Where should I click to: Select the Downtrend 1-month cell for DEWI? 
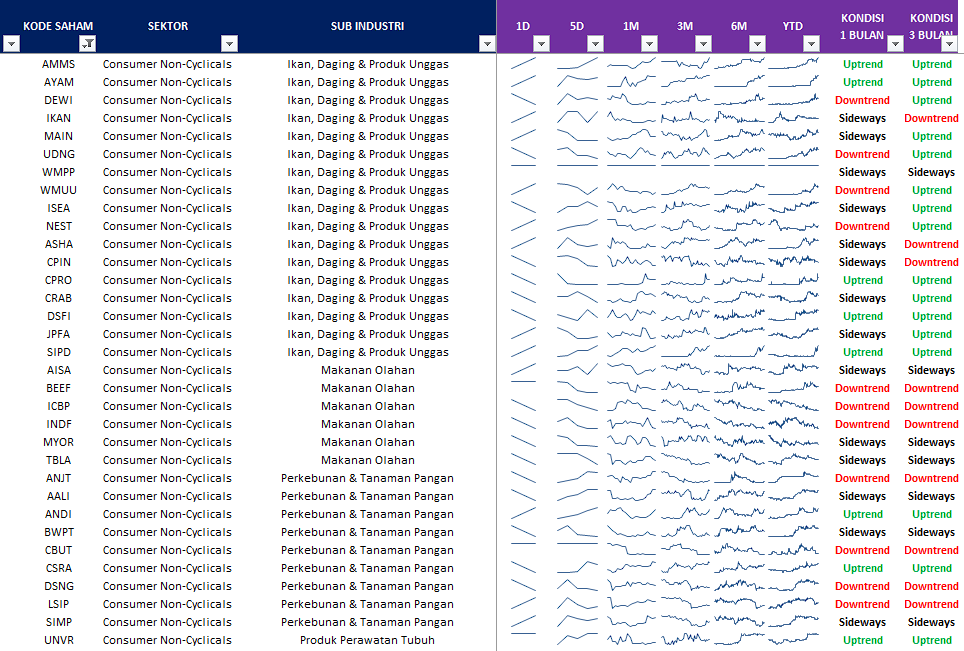862,100
